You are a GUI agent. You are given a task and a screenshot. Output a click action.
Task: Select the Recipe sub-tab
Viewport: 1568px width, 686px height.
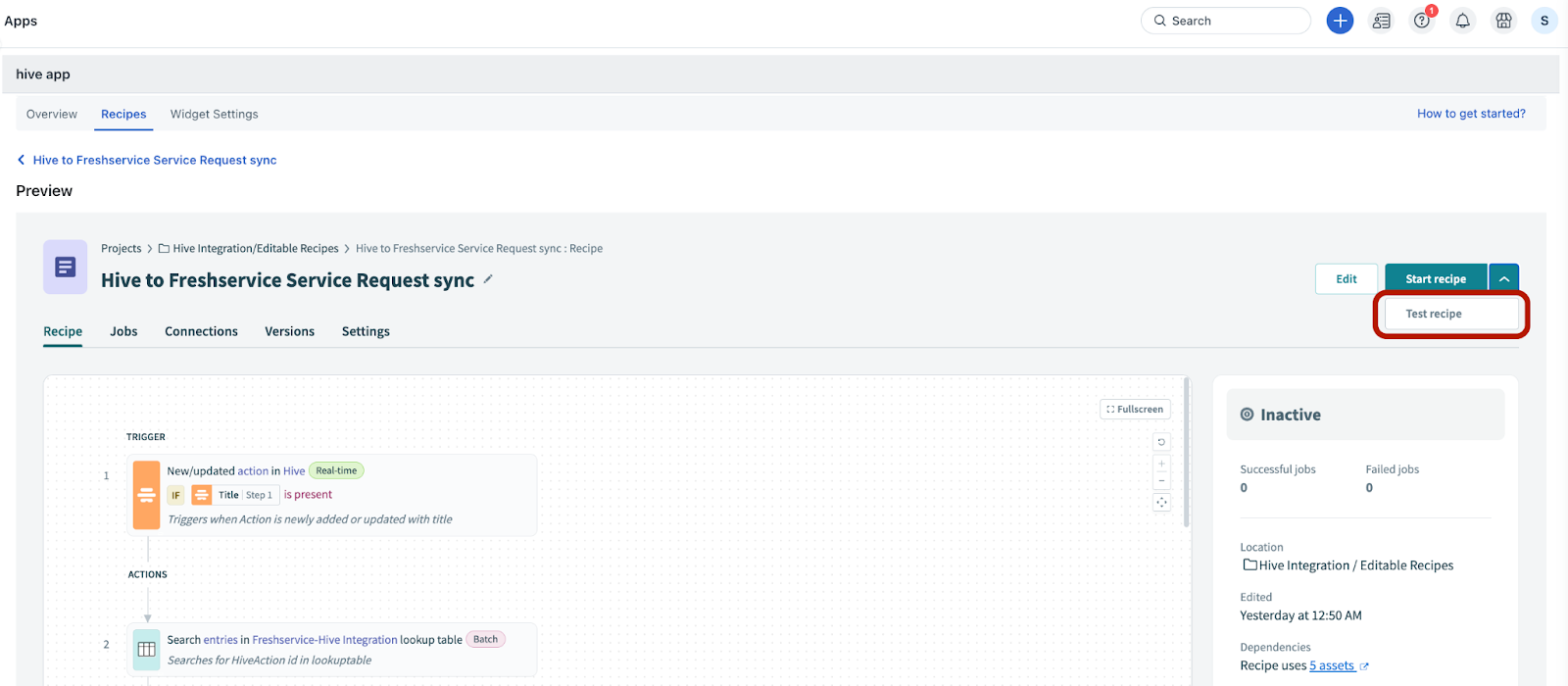[x=63, y=331]
